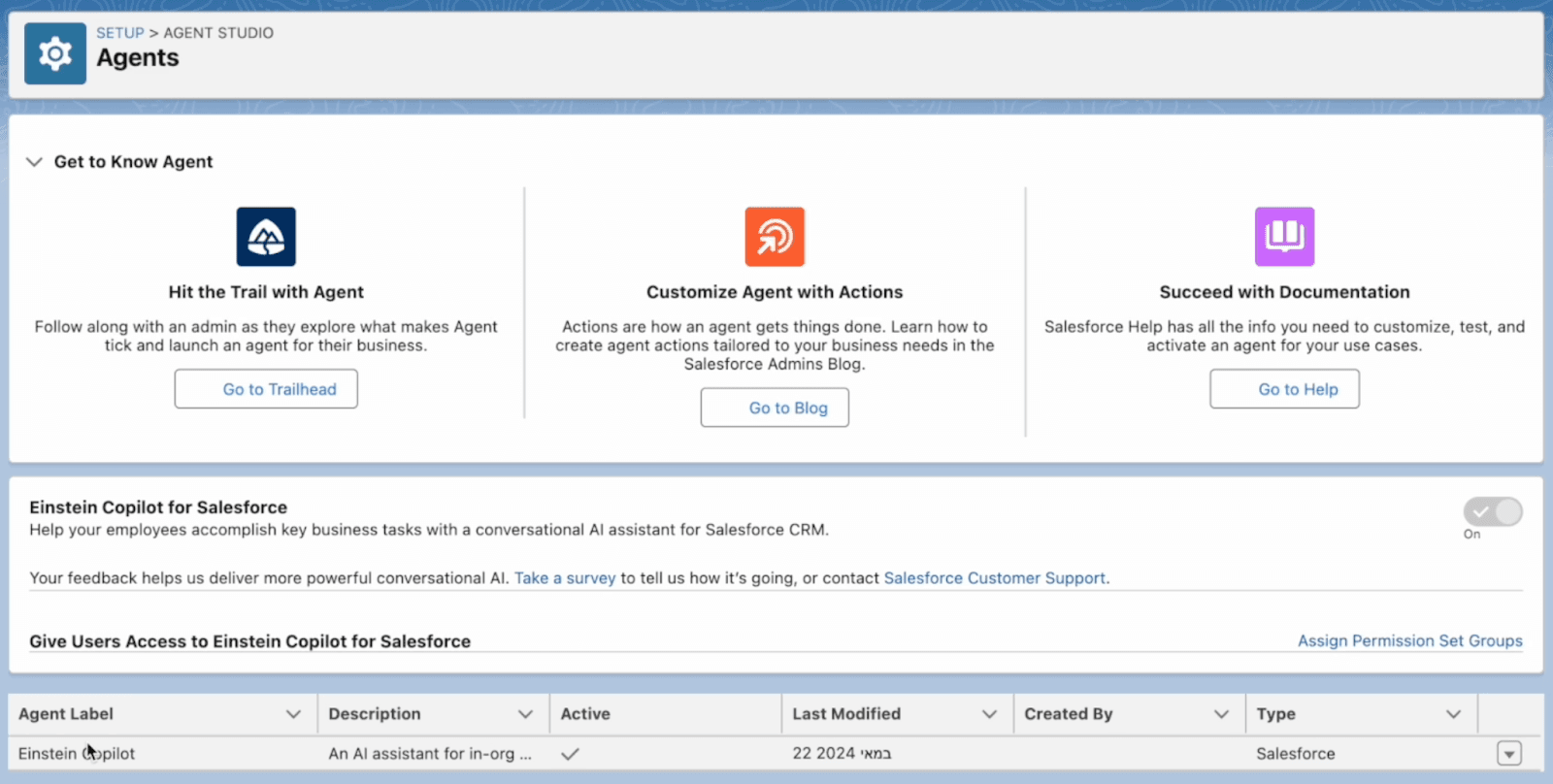Open the Take a survey link
1553x784 pixels.
(565, 578)
